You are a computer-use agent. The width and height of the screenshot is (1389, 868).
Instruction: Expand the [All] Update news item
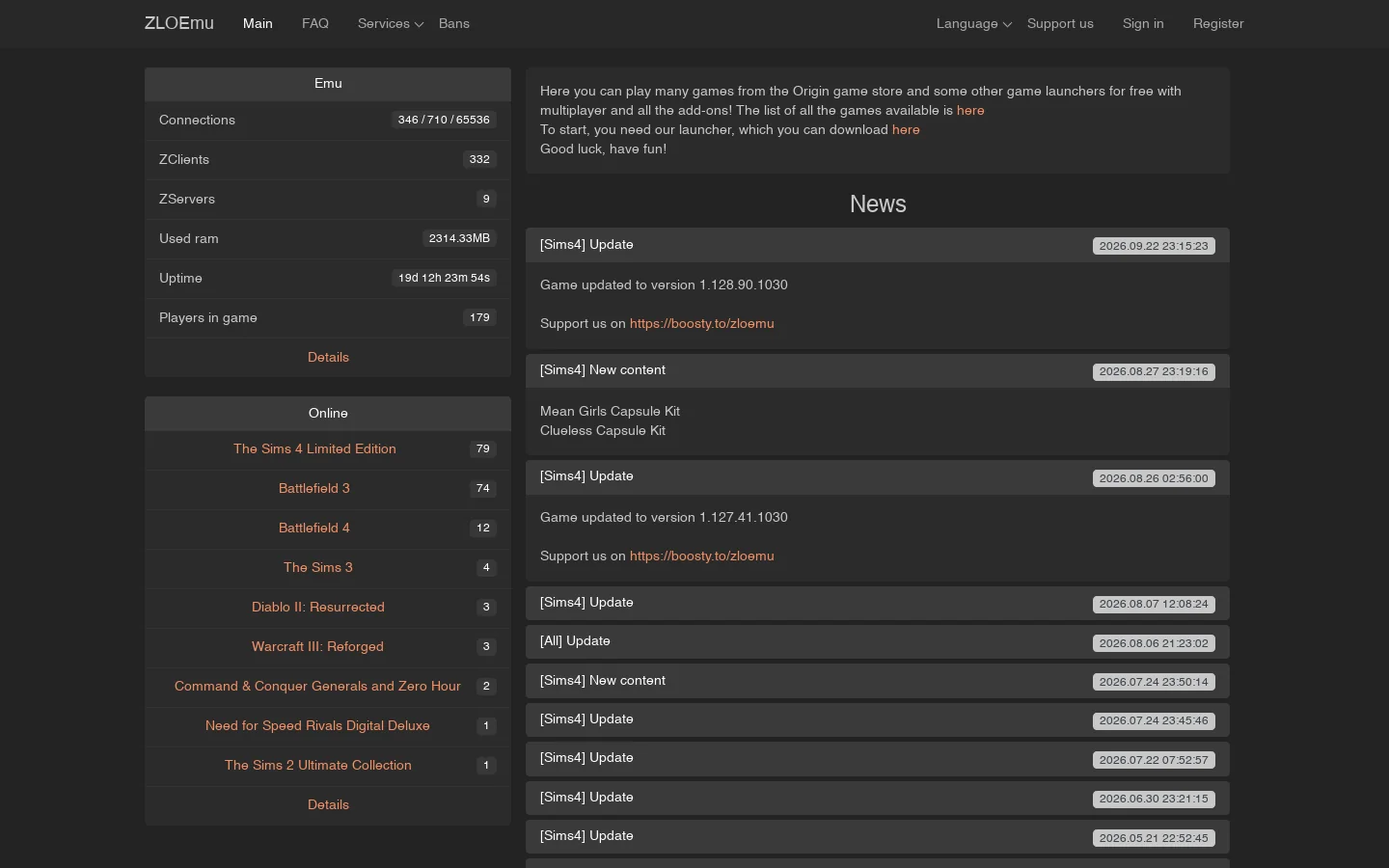tap(878, 641)
